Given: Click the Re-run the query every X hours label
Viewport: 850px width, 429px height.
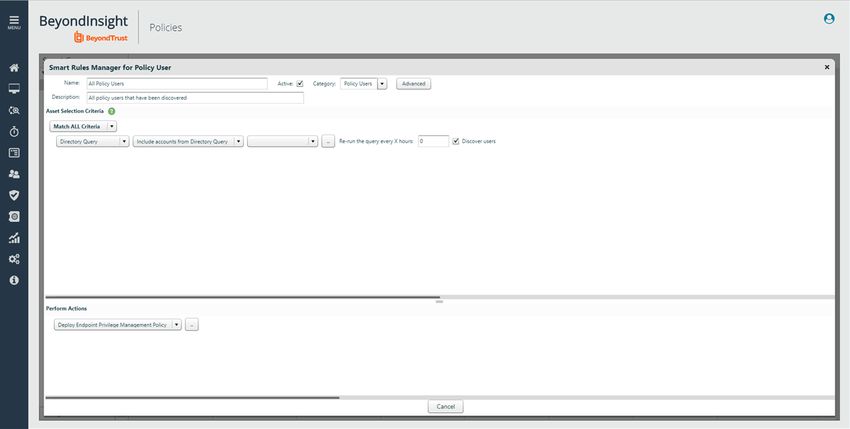Looking at the screenshot, I should click(376, 141).
